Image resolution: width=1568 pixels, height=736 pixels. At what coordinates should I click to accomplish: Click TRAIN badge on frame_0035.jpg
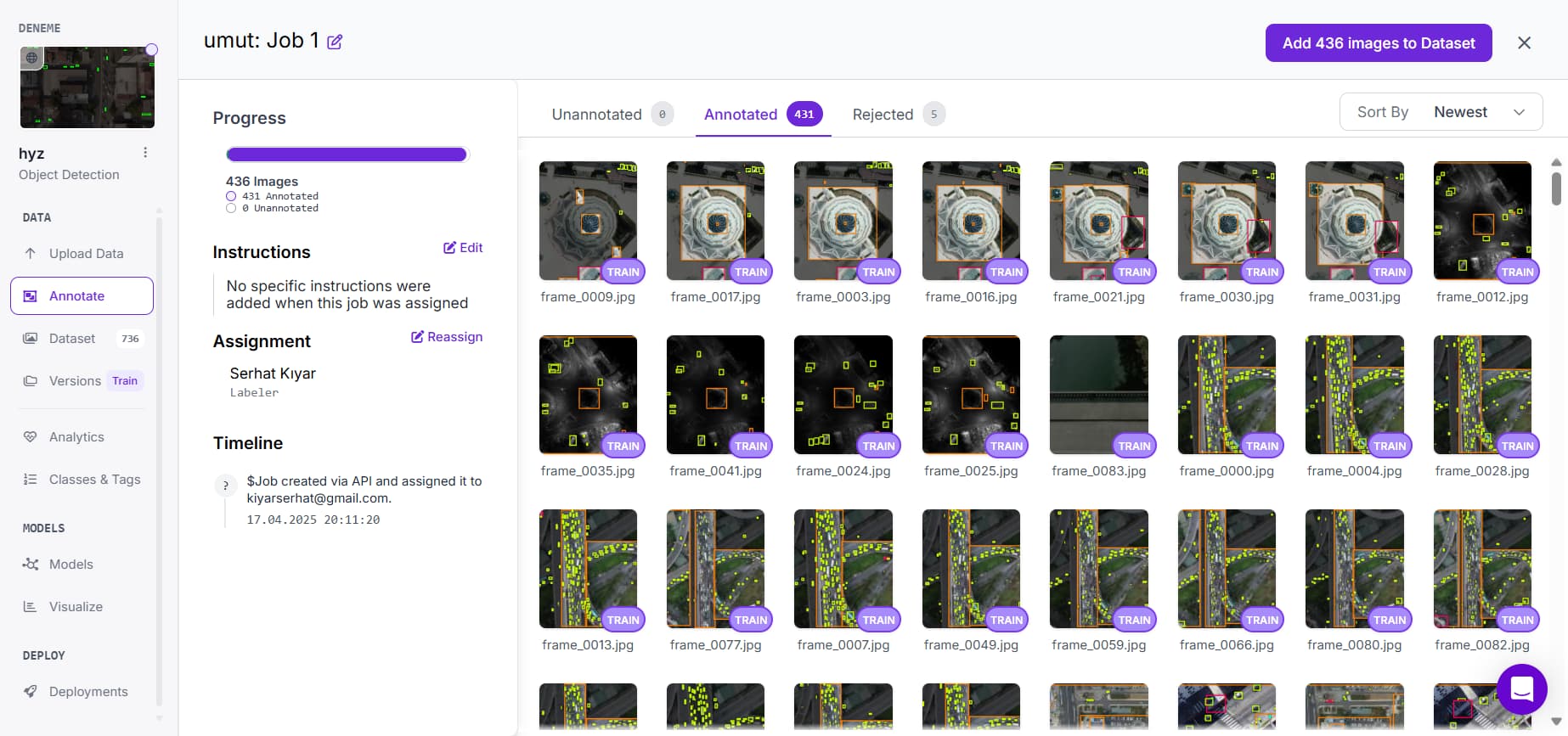pos(623,446)
